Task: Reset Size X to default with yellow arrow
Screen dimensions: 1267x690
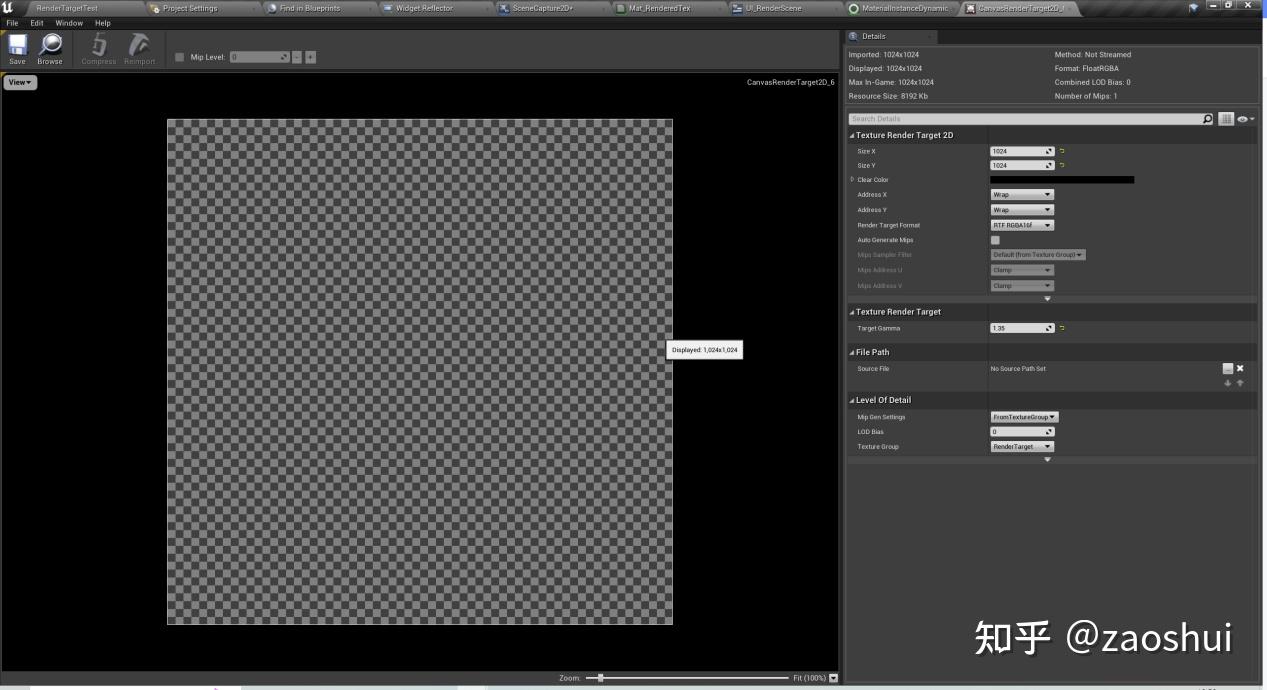Action: coord(1061,151)
